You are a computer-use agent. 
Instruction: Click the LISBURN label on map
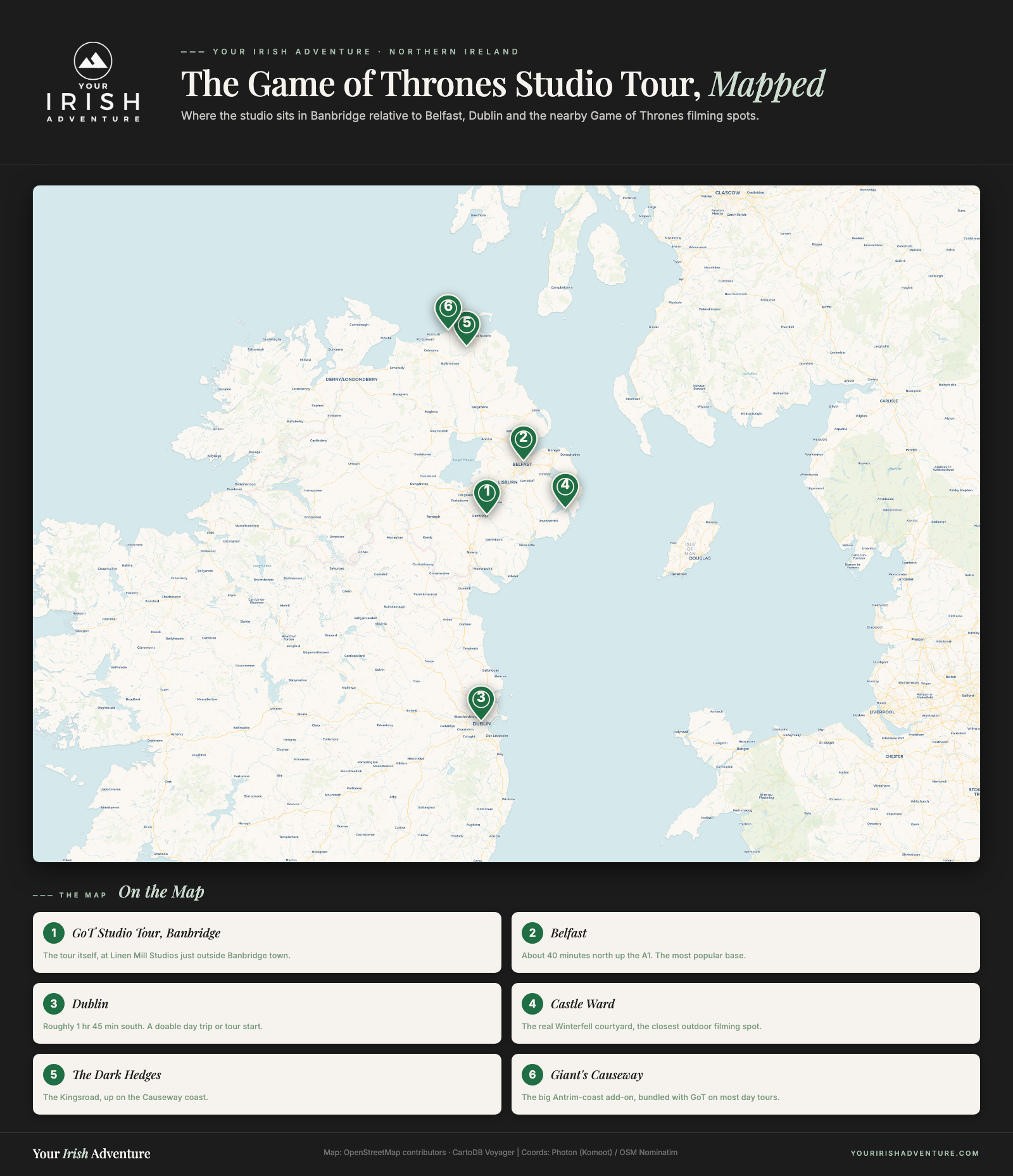pyautogui.click(x=508, y=482)
